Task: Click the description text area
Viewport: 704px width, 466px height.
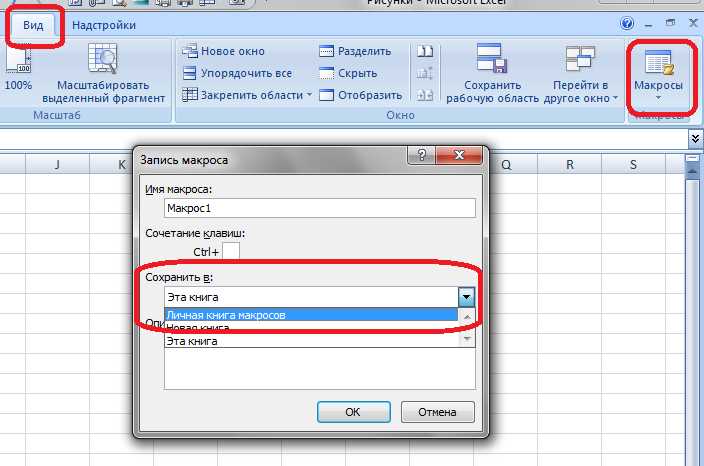Action: click(x=320, y=368)
